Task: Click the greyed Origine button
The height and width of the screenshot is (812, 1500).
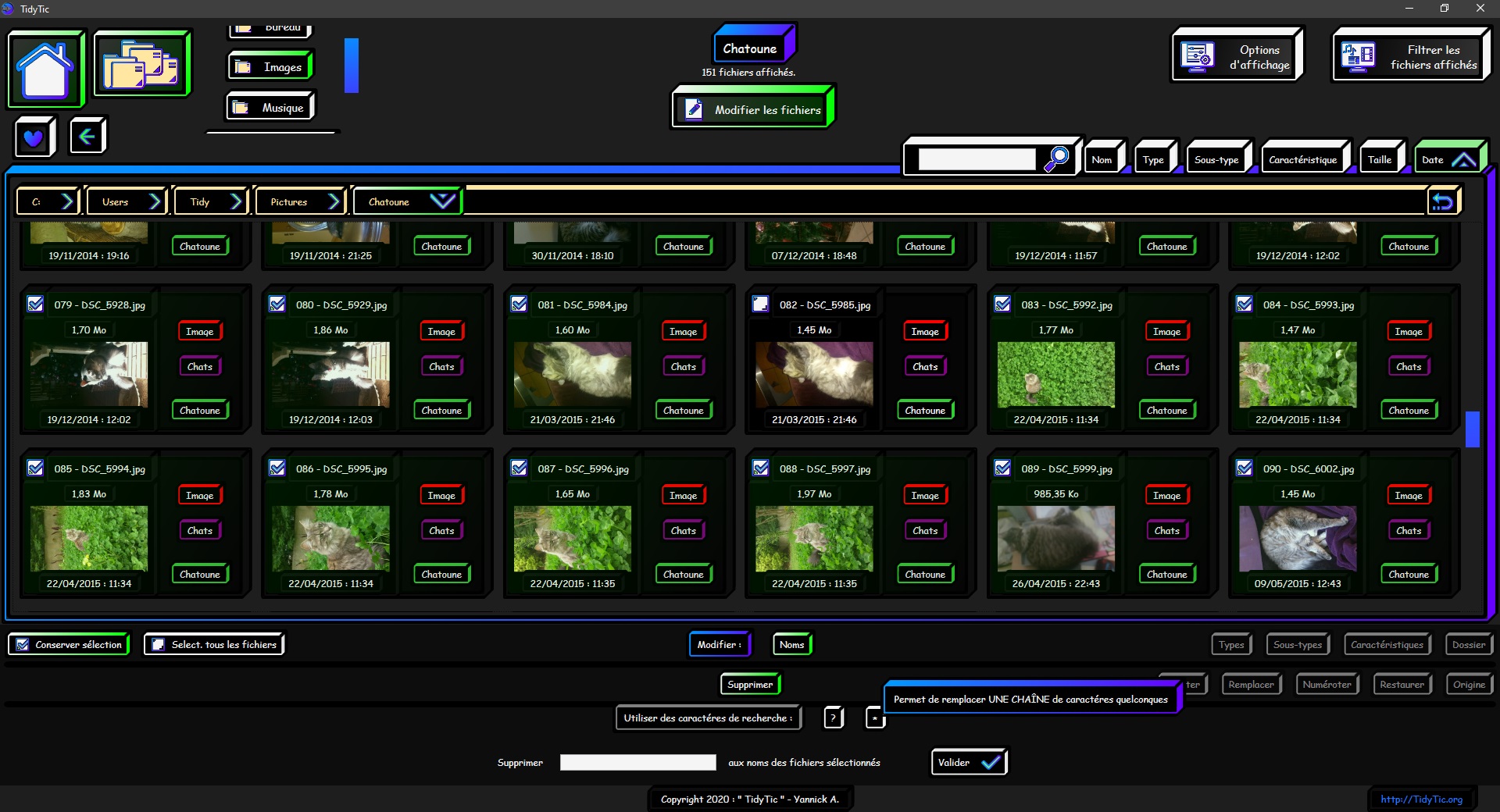Action: click(x=1469, y=684)
